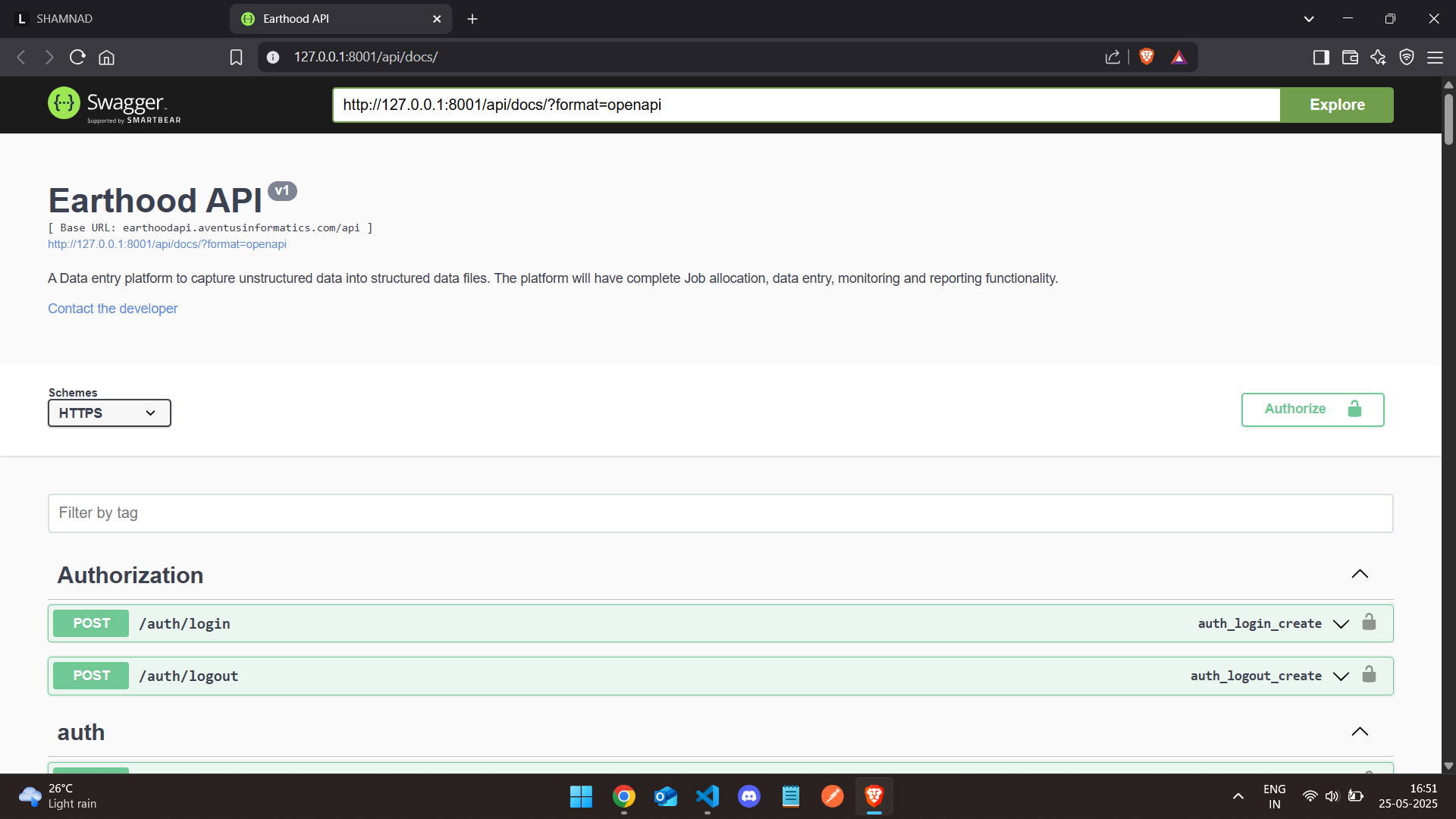Click the Brave Rewards triangle icon

1178,57
